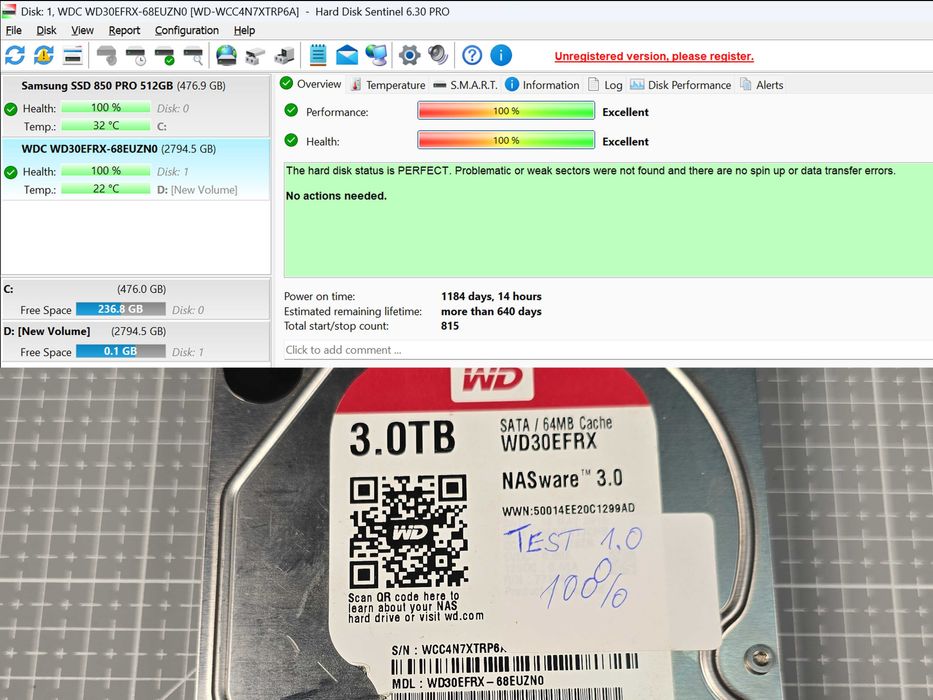Click the network computer globe icon
The height and width of the screenshot is (700, 933).
(x=376, y=55)
